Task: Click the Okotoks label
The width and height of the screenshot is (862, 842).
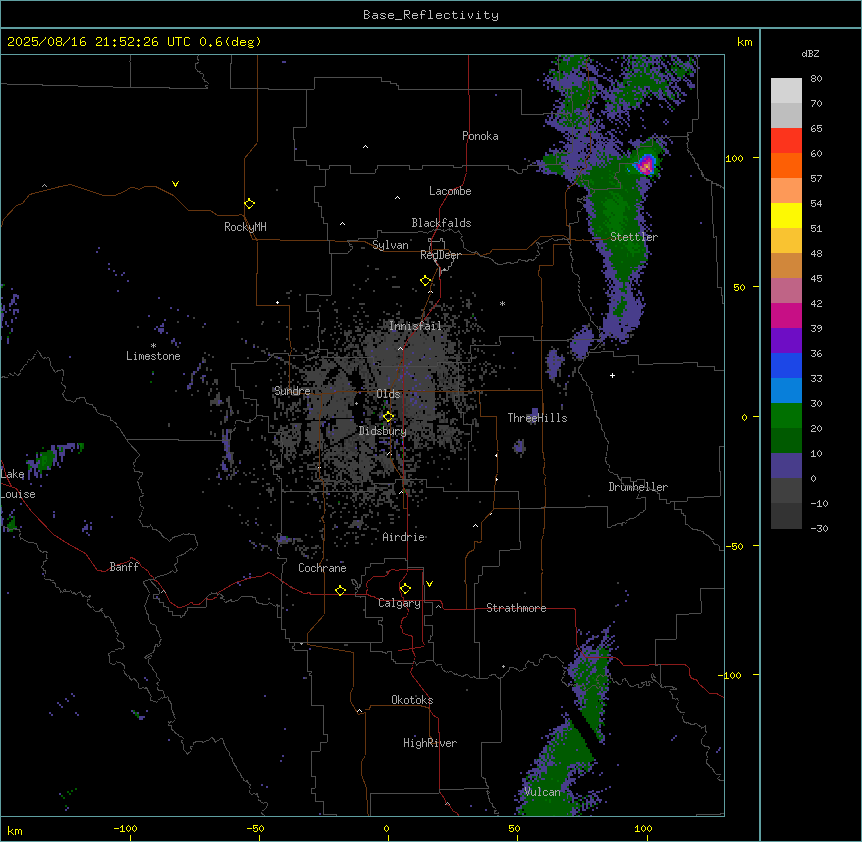Action: [412, 700]
